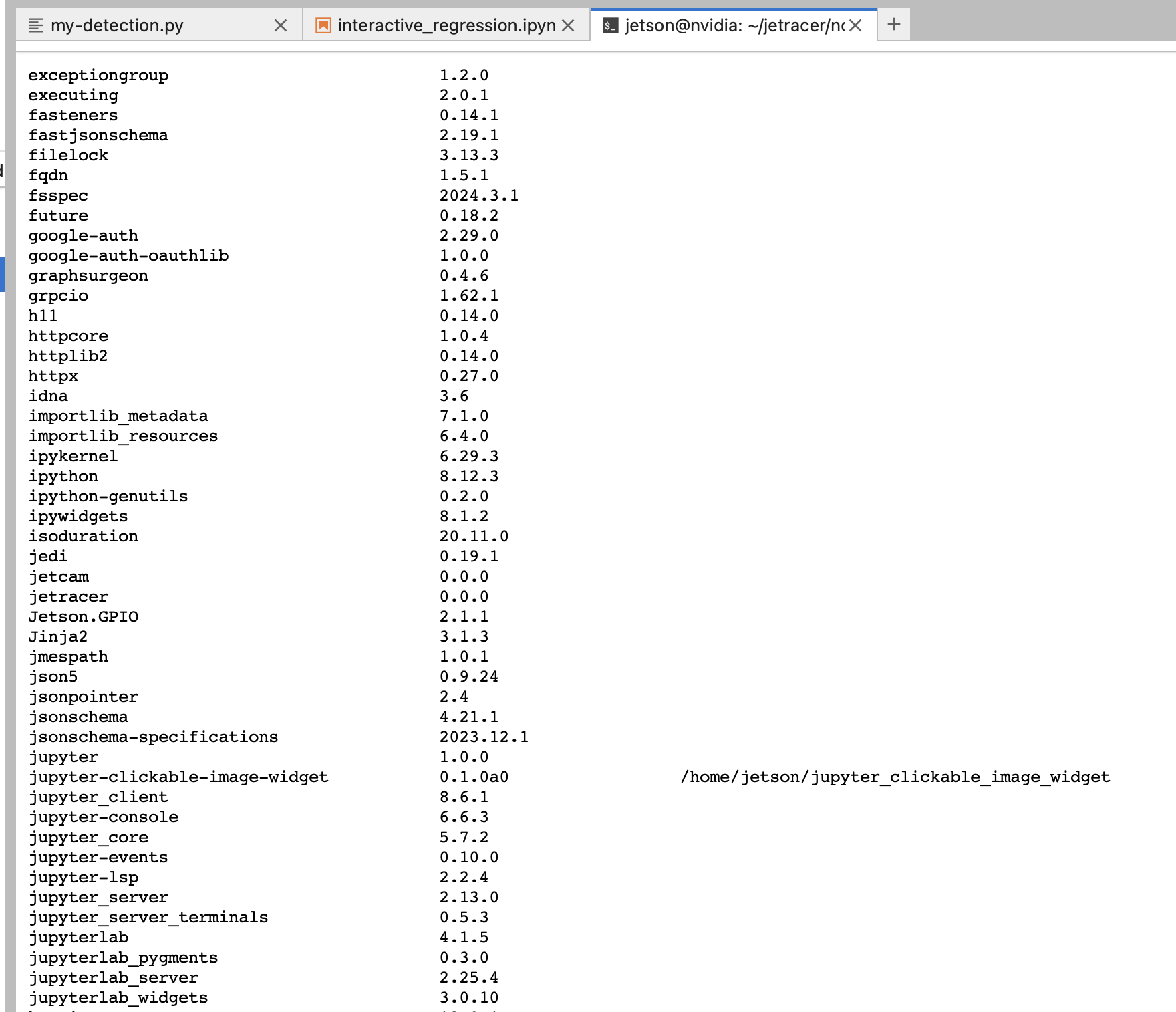The height and width of the screenshot is (1012, 1176).
Task: Close the jetson@nvidia terminal tab
Action: click(x=856, y=25)
